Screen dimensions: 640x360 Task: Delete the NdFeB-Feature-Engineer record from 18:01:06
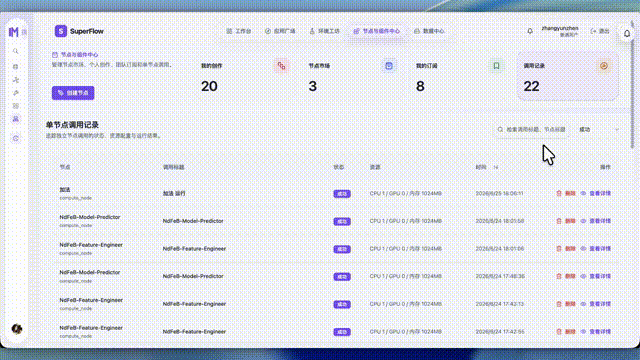(566, 249)
